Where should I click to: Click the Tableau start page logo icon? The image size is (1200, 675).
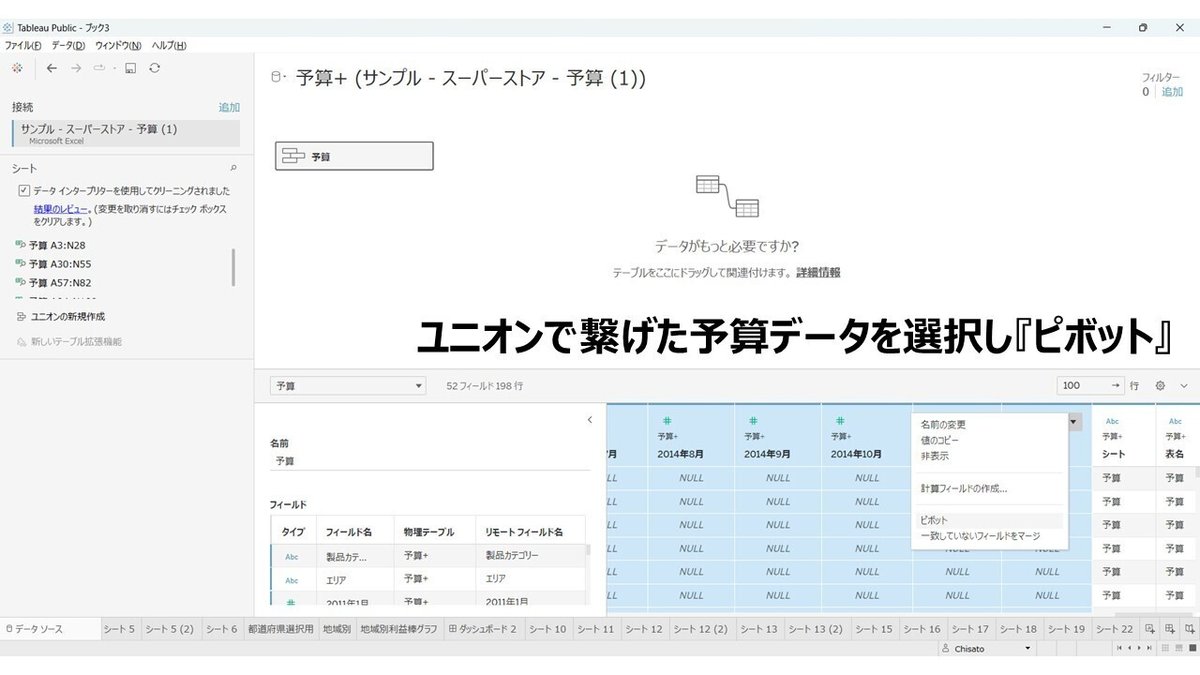pyautogui.click(x=17, y=68)
